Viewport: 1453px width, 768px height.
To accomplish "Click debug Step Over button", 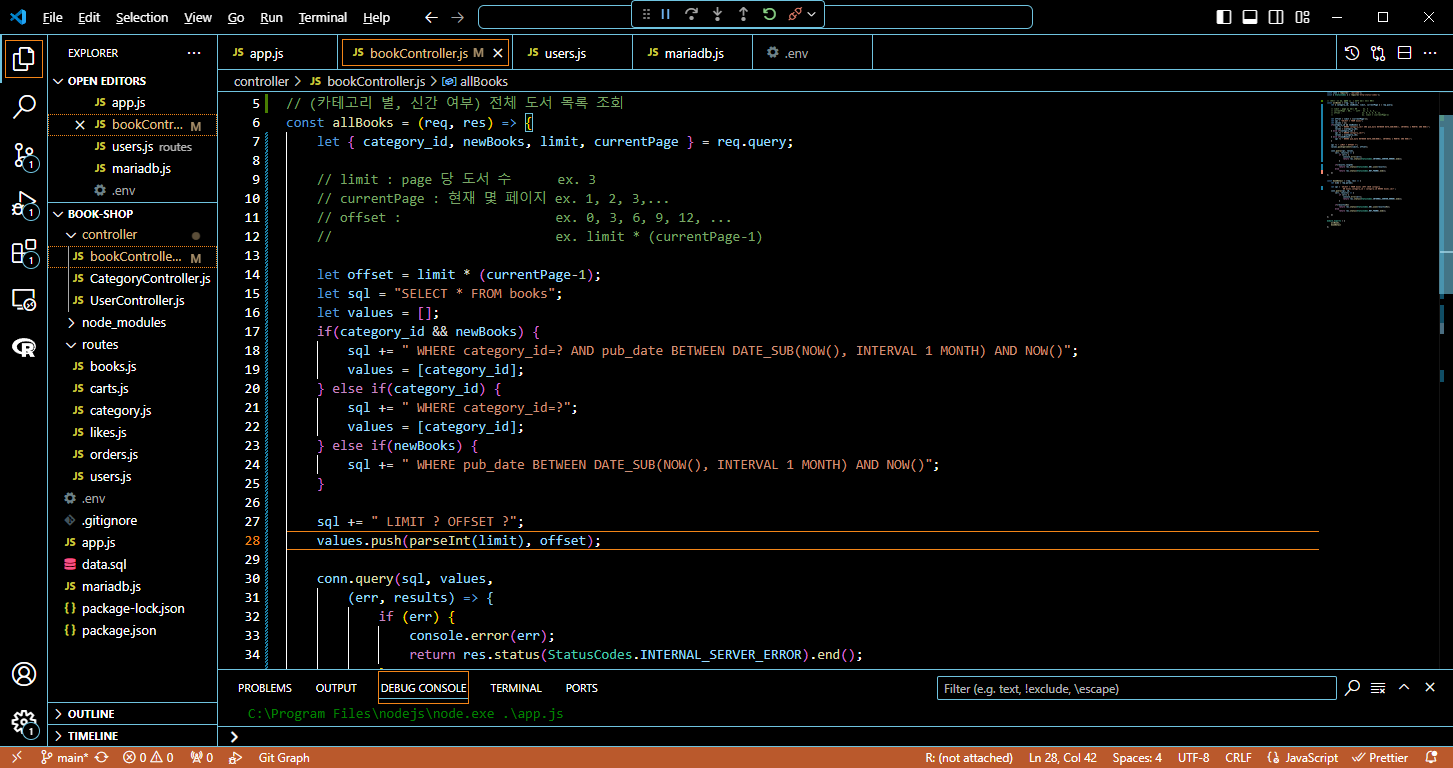I will click(691, 14).
